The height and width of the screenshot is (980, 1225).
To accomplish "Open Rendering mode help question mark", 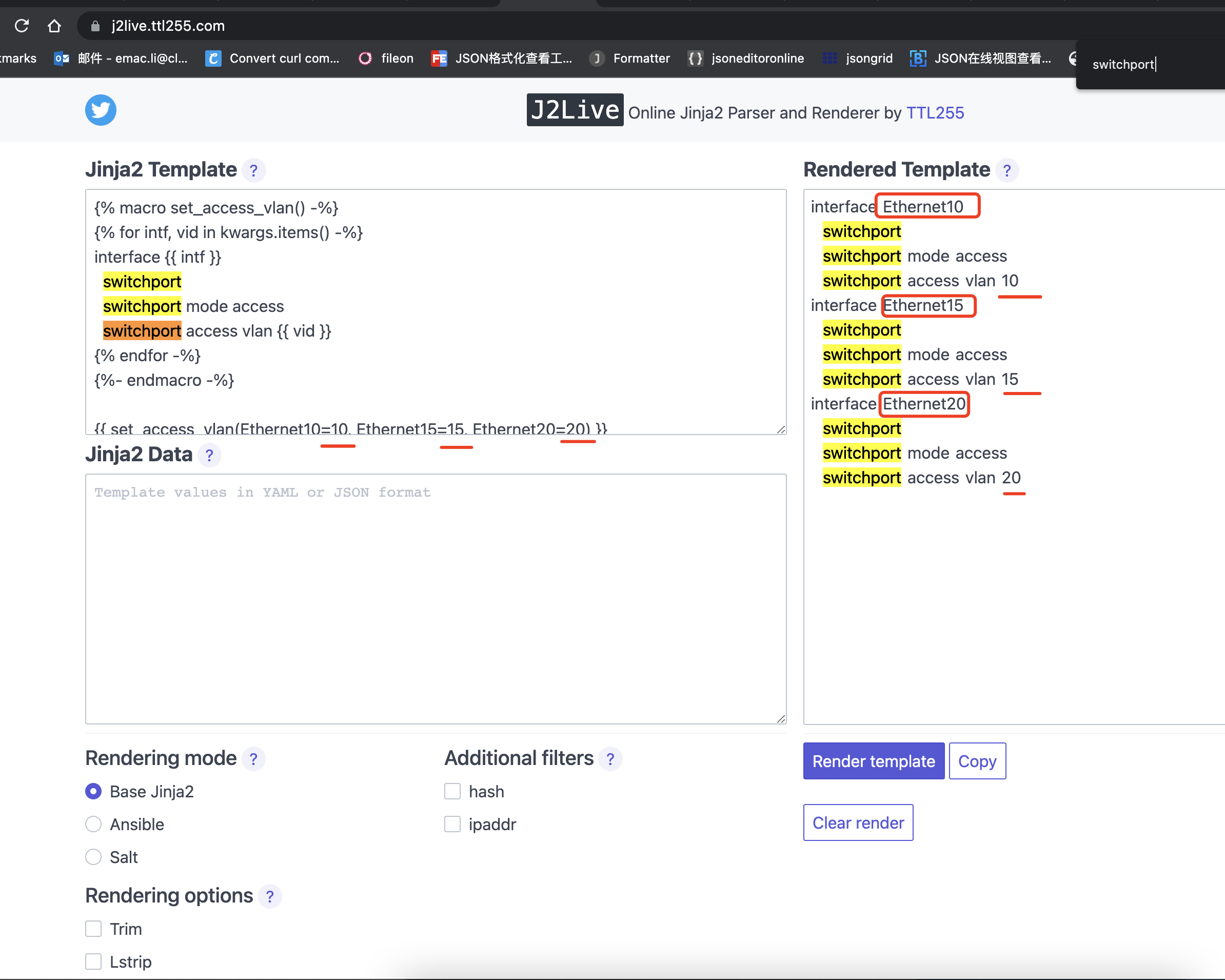I will 253,759.
